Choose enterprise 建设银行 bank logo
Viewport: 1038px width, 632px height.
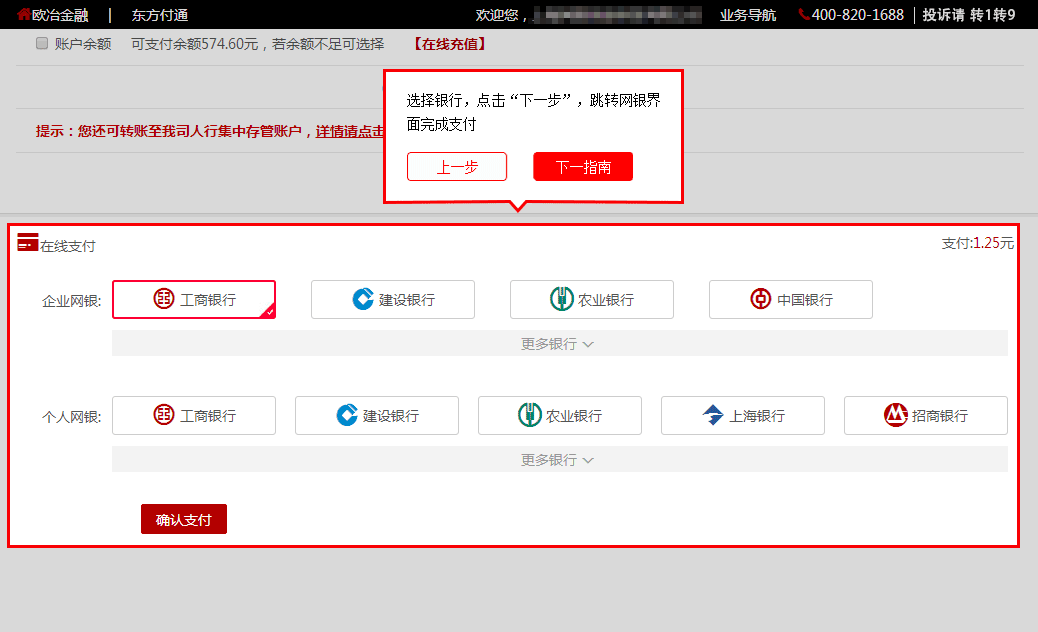click(x=362, y=299)
